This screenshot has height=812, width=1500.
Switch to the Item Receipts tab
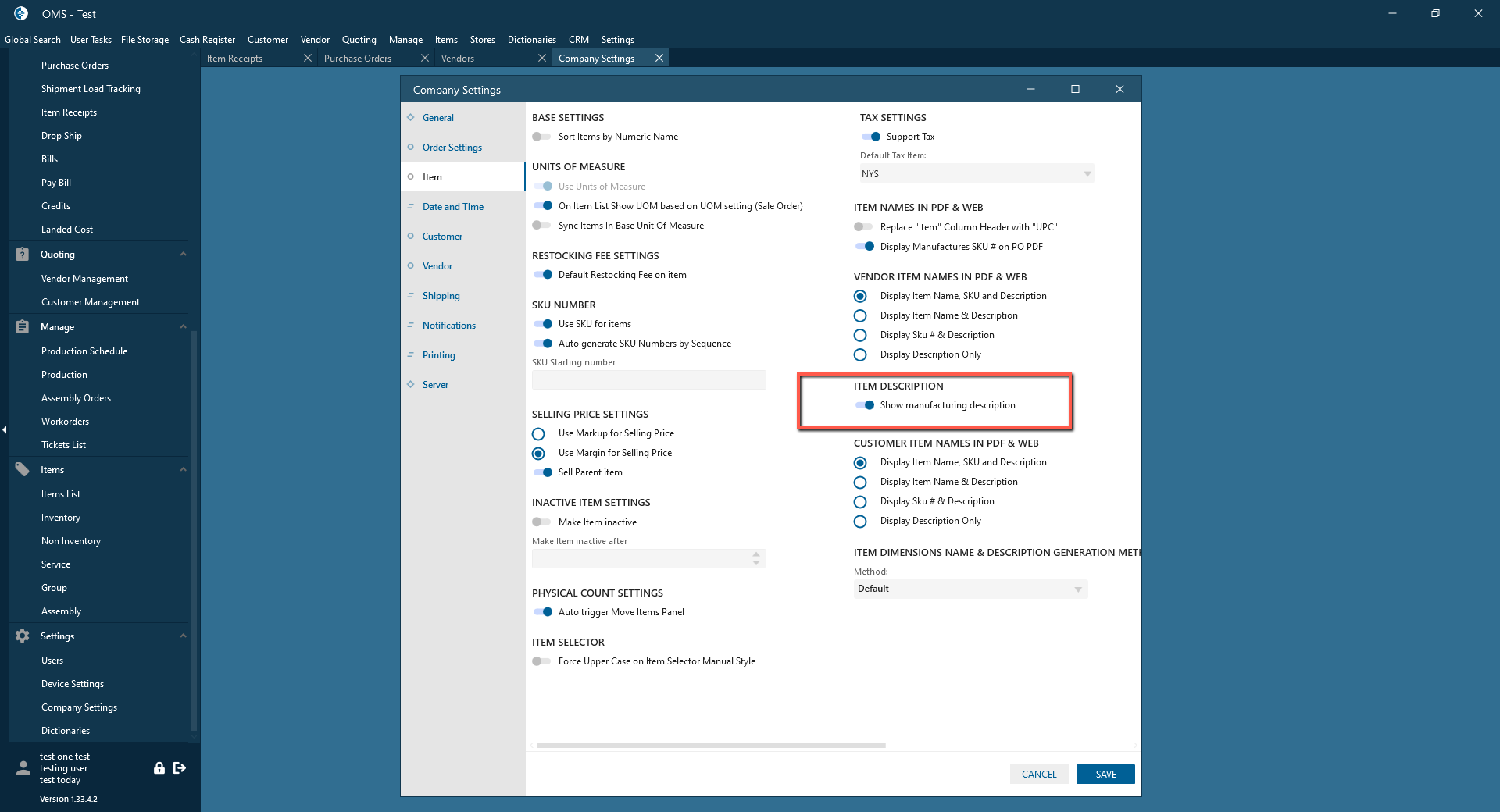pos(234,59)
